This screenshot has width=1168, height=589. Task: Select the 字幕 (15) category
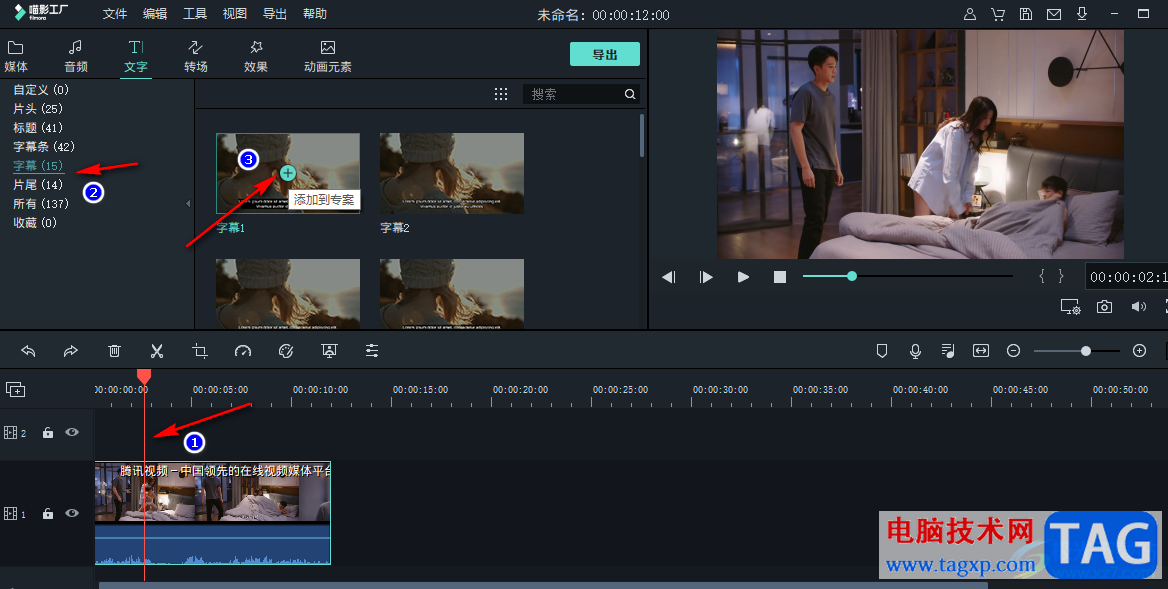click(x=38, y=166)
